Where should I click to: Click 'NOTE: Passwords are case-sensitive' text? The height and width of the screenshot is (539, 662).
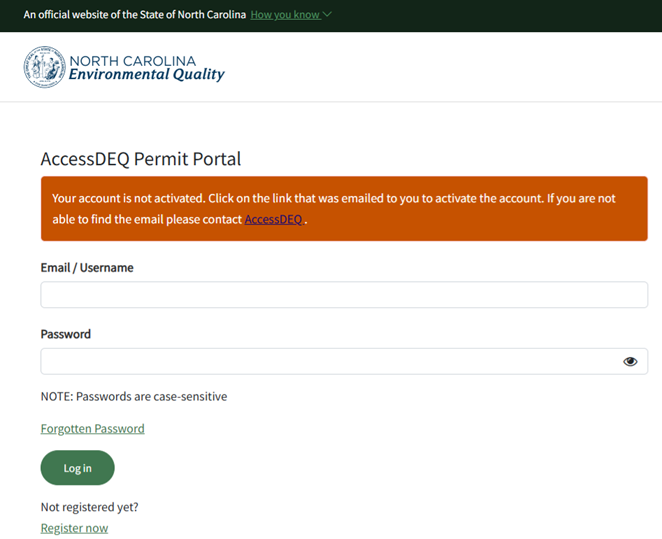click(134, 396)
